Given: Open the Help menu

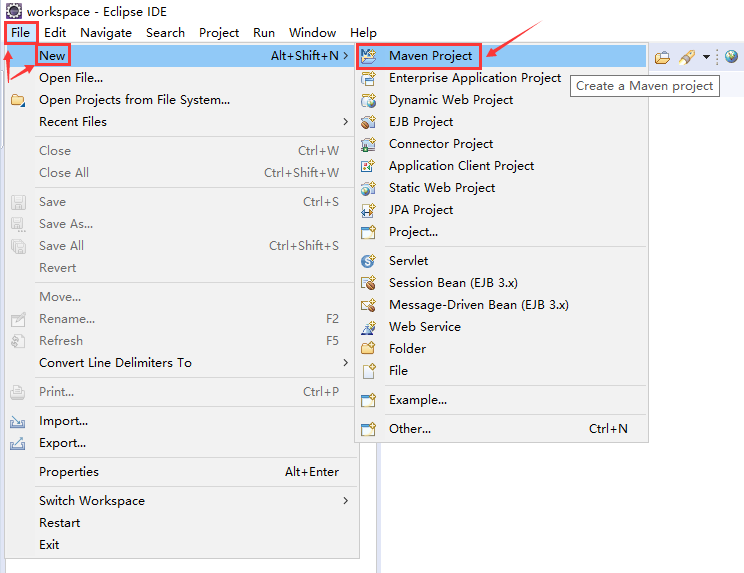Looking at the screenshot, I should [363, 33].
